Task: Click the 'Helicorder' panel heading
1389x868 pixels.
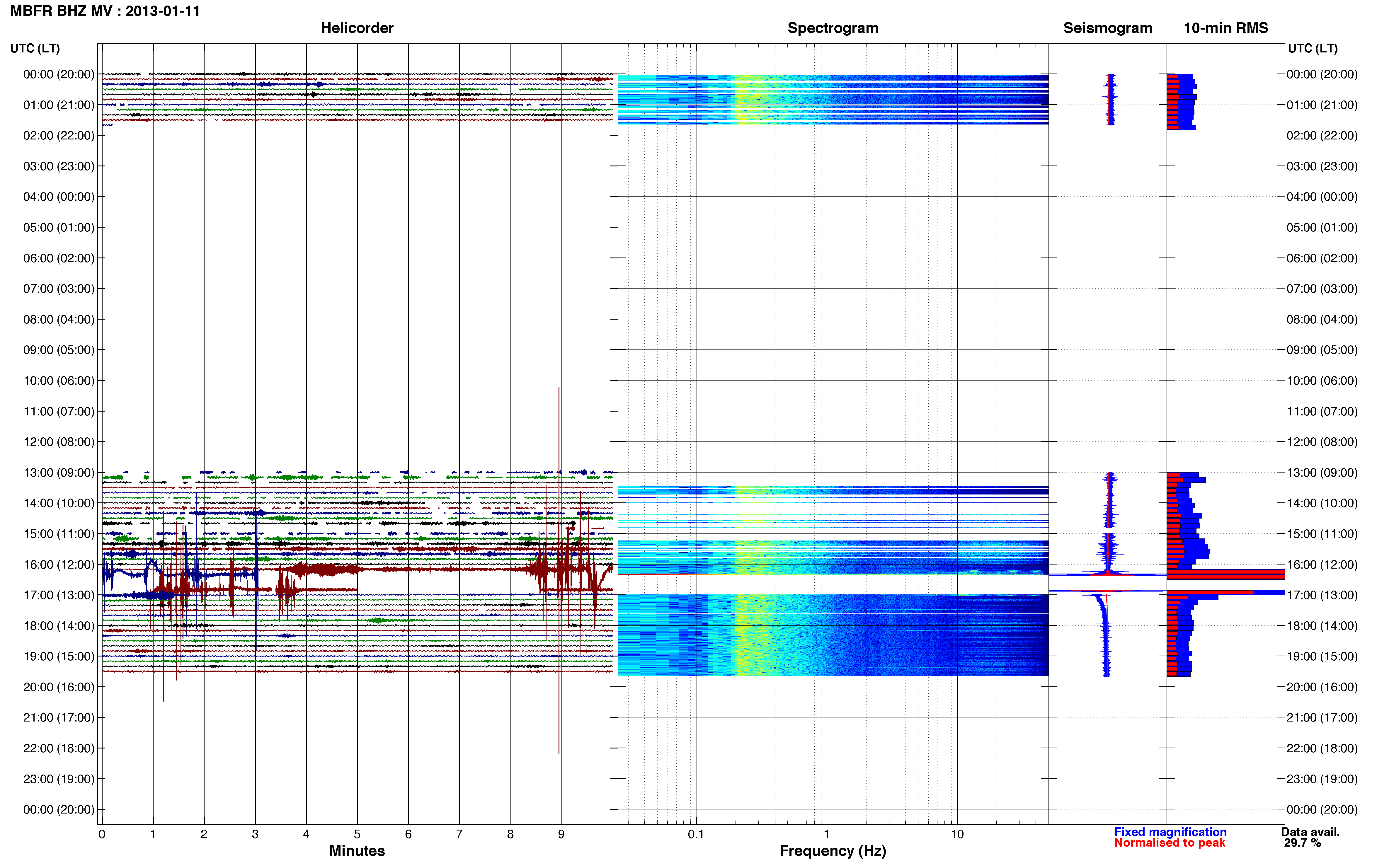Action: 357,28
